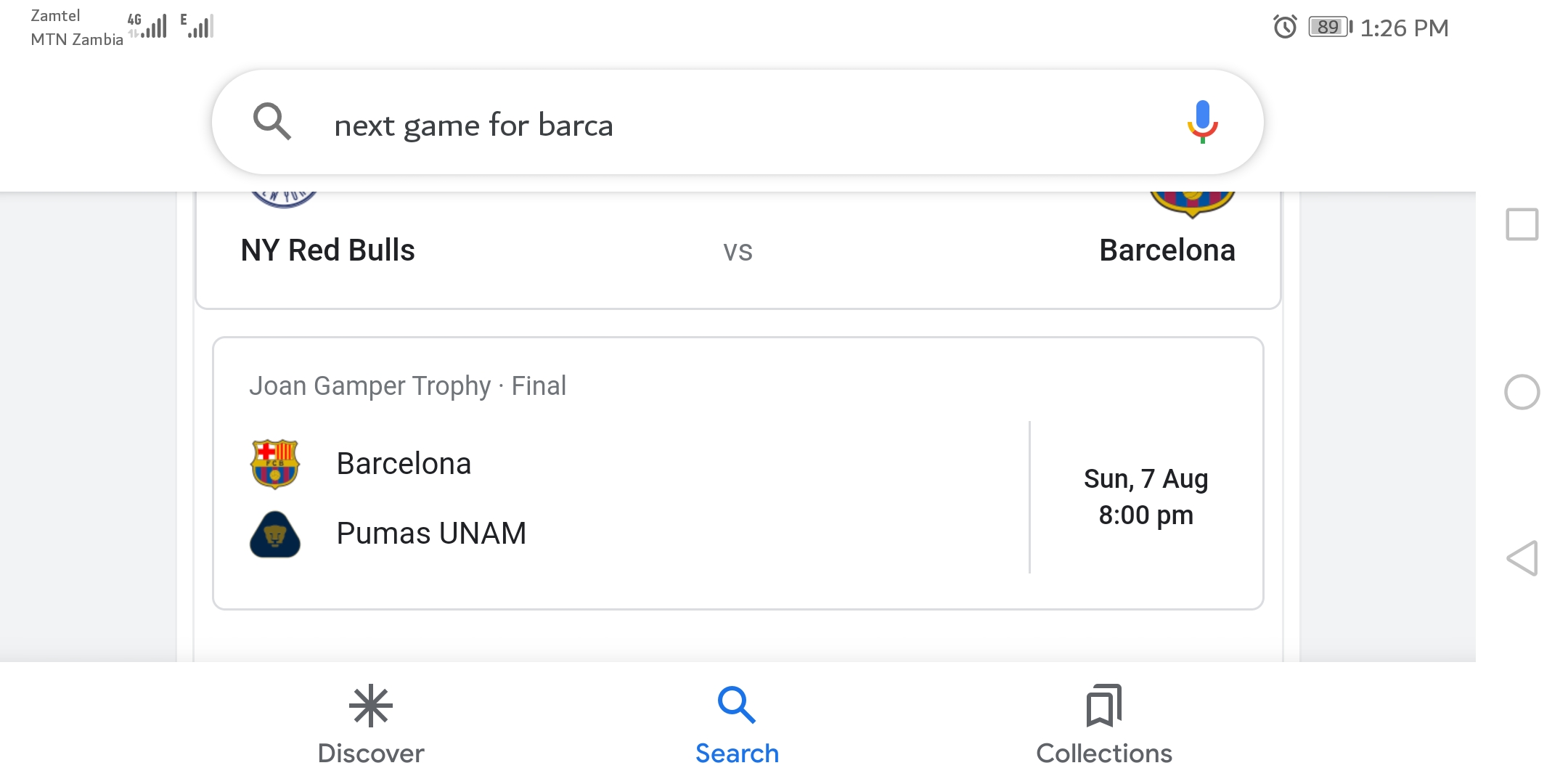Open recent apps square button
Viewport: 1568px width, 784px height.
(1522, 224)
